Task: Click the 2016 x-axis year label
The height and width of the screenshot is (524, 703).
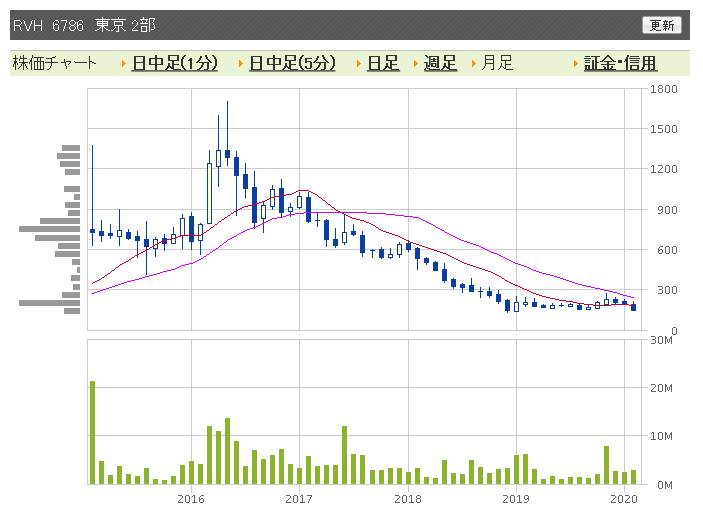Action: pos(191,499)
